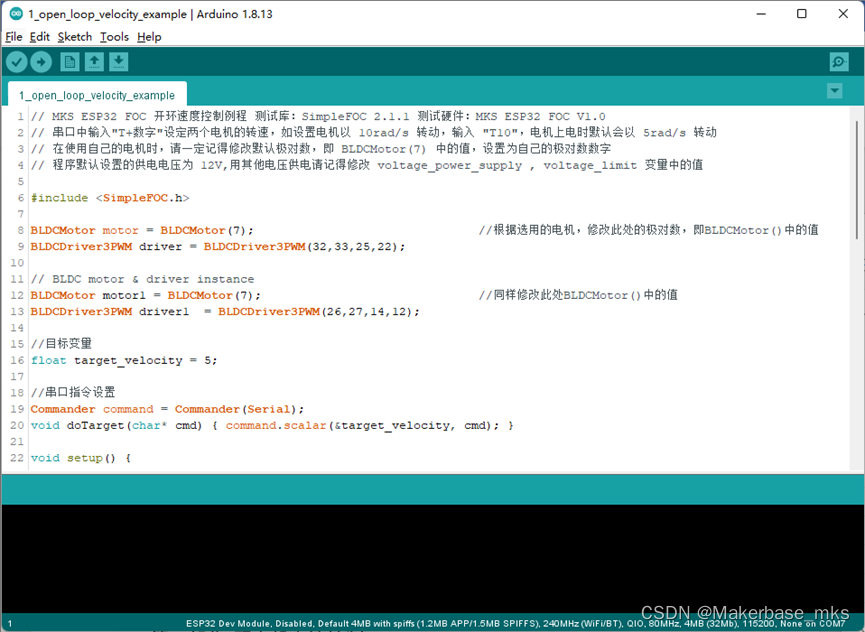Click the Arduino logo in the title bar

pos(17,14)
